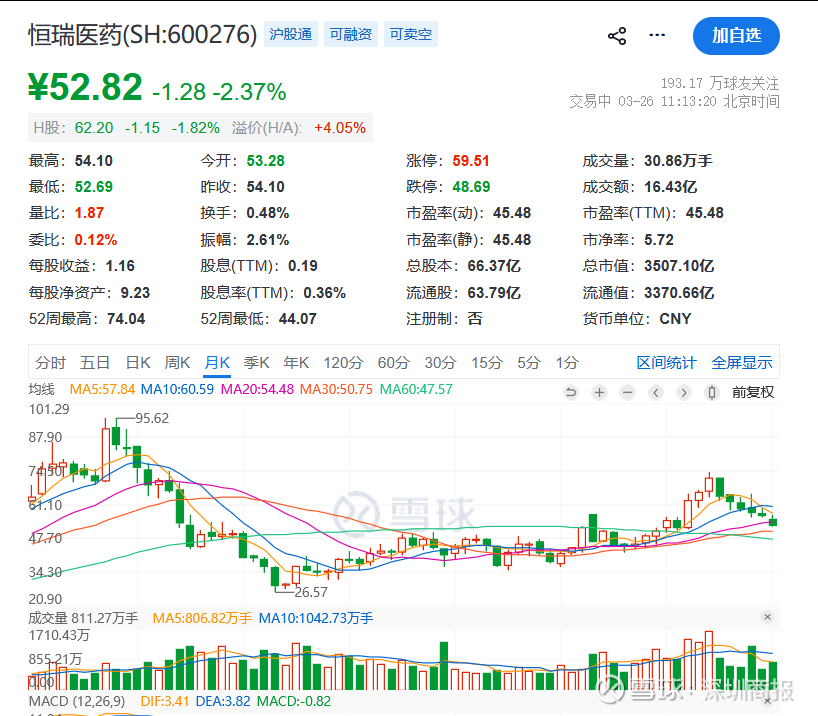Image resolution: width=818 pixels, height=716 pixels.
Task: Click the volume MA5:806.82万手 label
Action: pos(202,618)
